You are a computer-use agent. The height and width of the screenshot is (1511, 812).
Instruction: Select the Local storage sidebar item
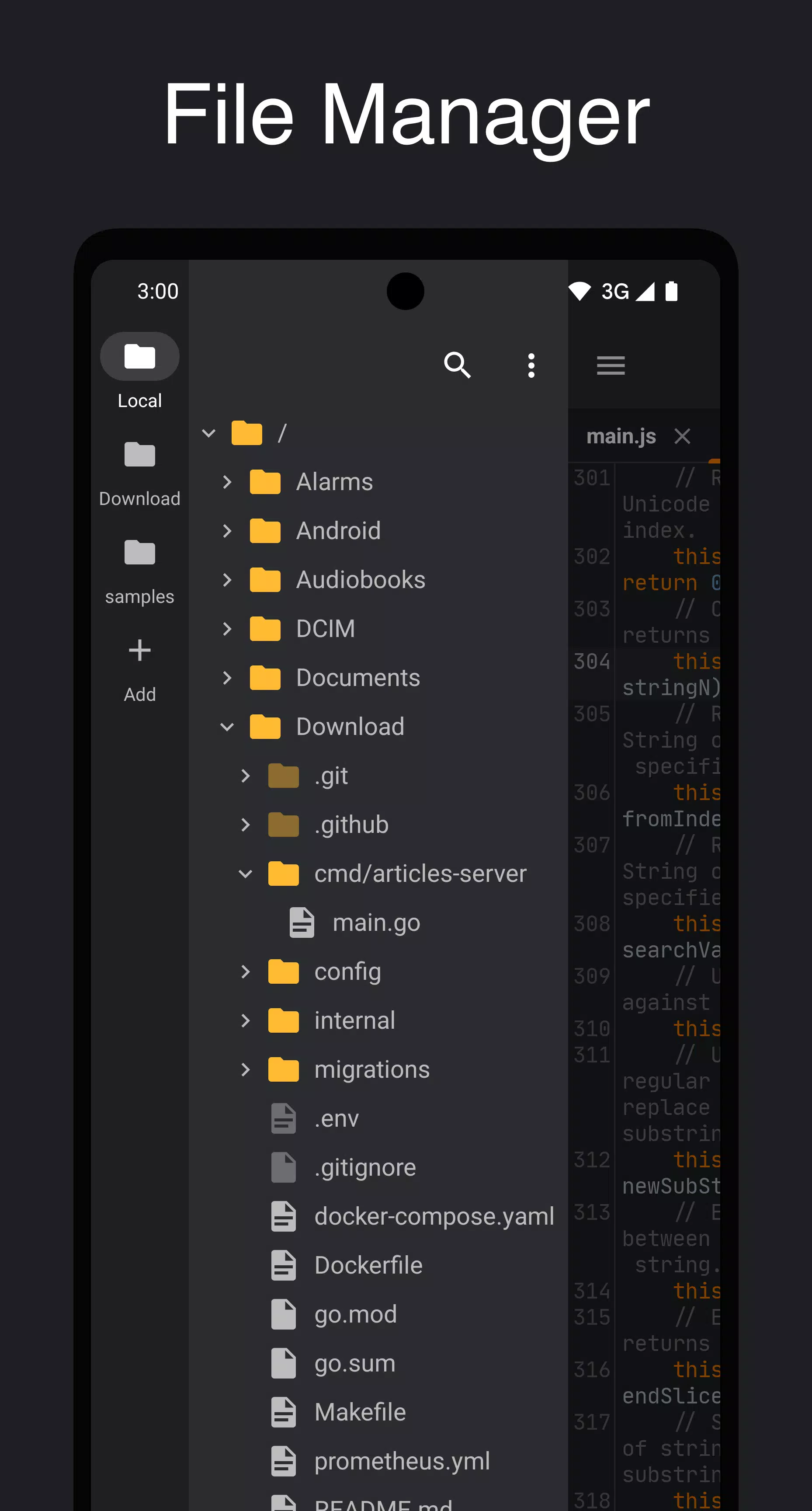(x=139, y=371)
